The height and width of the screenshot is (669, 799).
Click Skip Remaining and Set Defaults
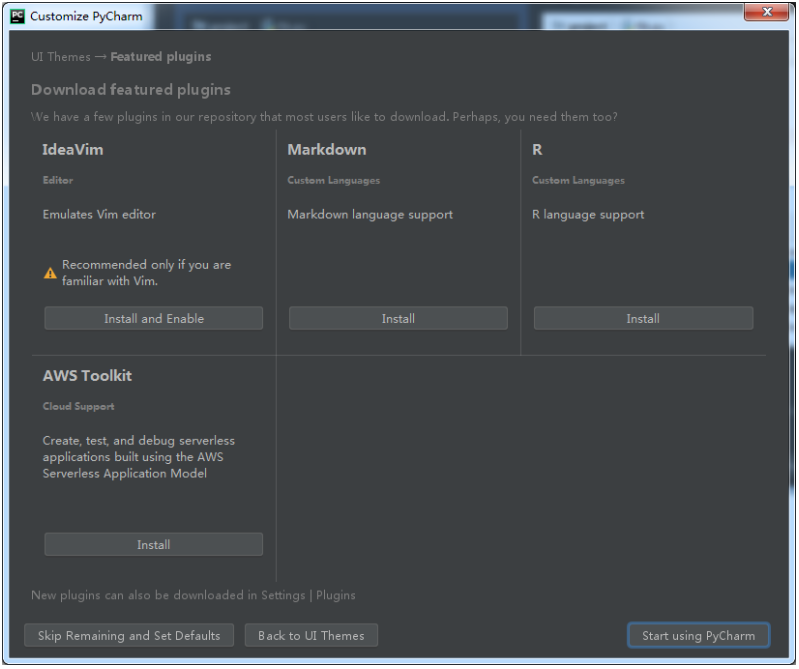(x=129, y=635)
